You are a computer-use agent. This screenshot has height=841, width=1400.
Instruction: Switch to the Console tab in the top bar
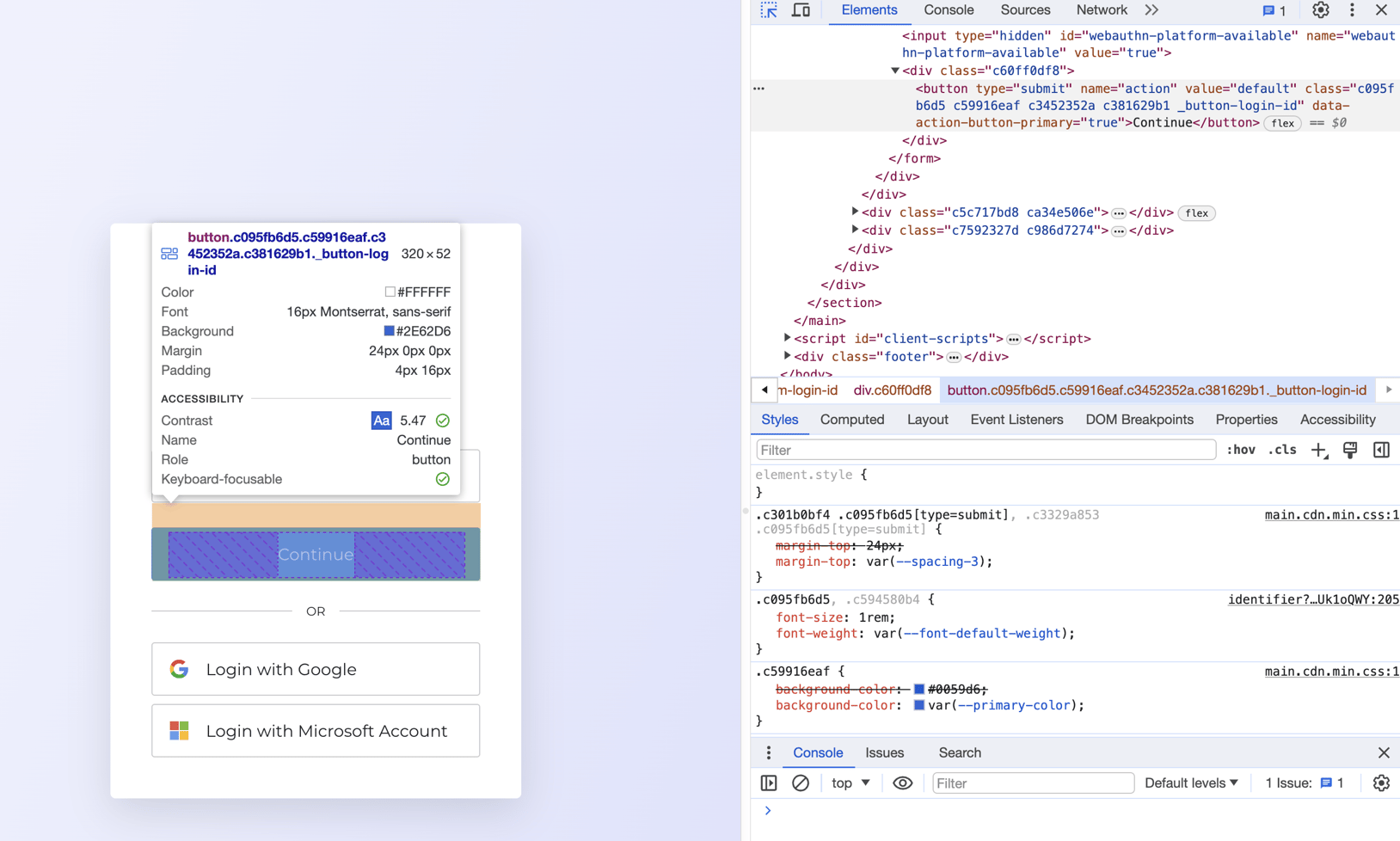(x=949, y=10)
